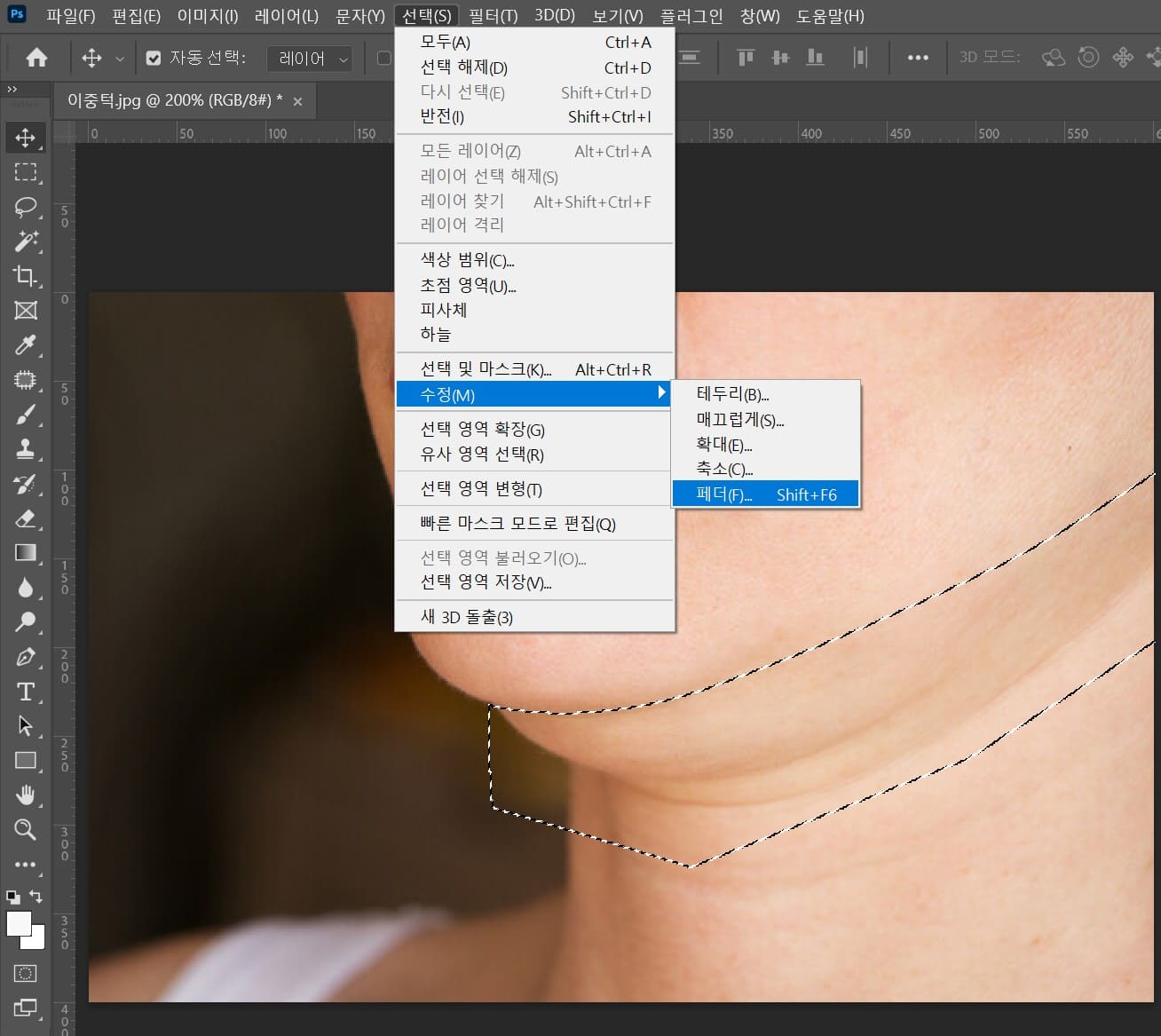Select the Horizontal Type tool
This screenshot has width=1161, height=1036.
[x=25, y=692]
